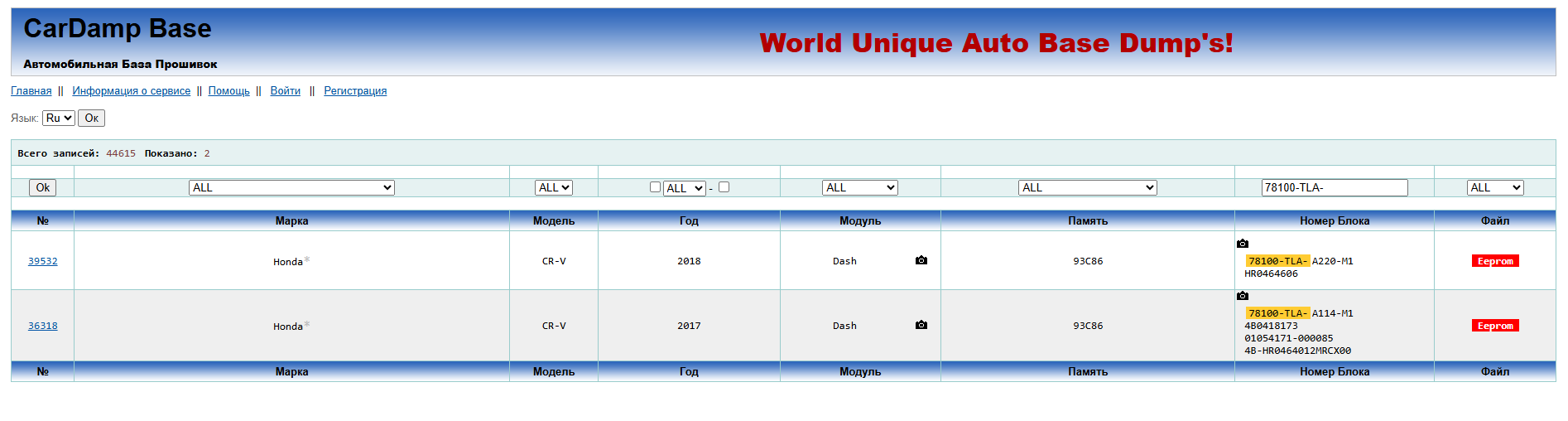Tick the checkbox before the year dropdown
The height and width of the screenshot is (421, 1568).
tap(655, 187)
